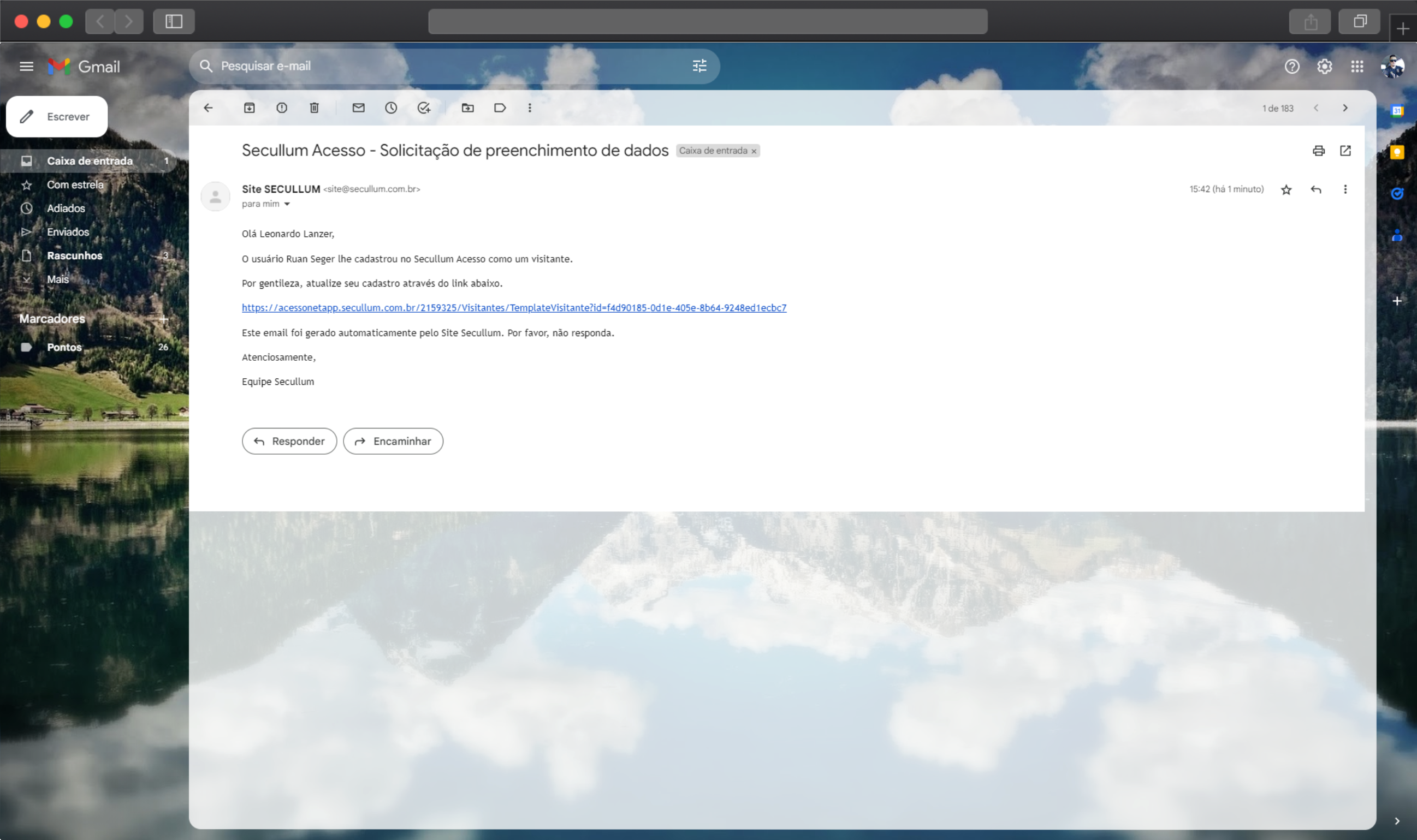Toggle the main menu hamburger button
1417x840 pixels.
(26, 66)
